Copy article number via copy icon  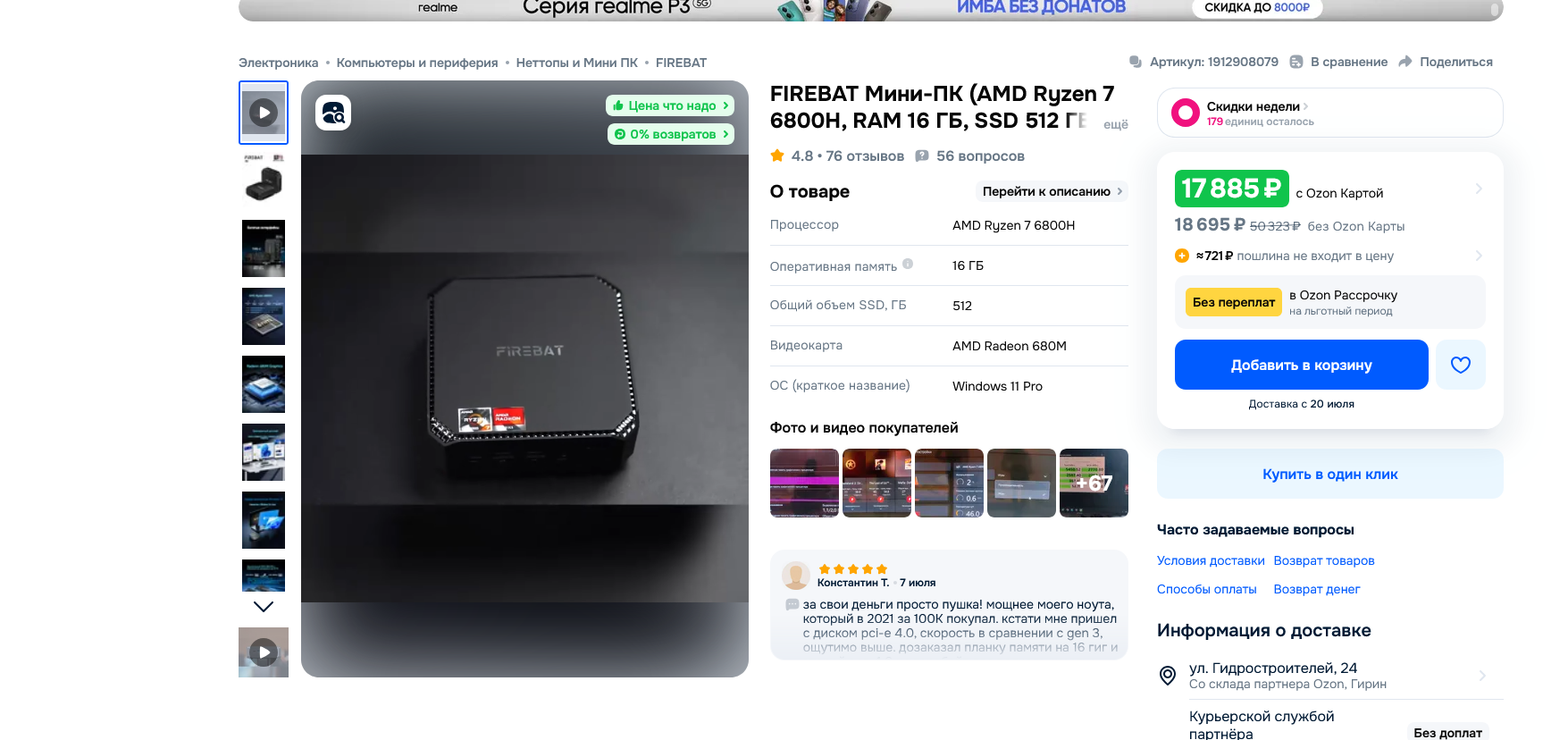click(1136, 62)
